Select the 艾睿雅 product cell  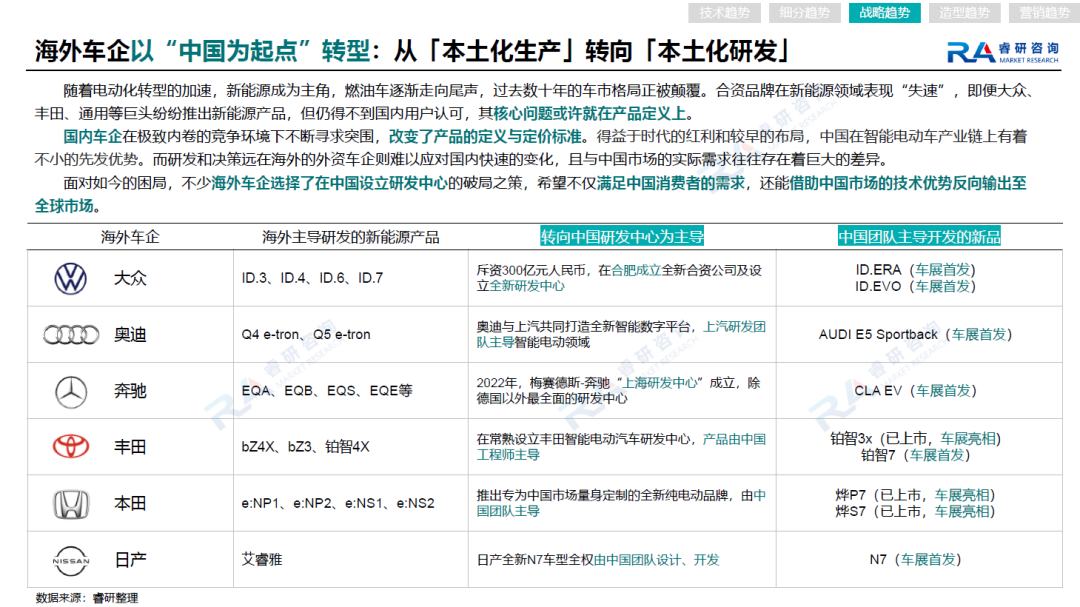pyautogui.click(x=262, y=560)
